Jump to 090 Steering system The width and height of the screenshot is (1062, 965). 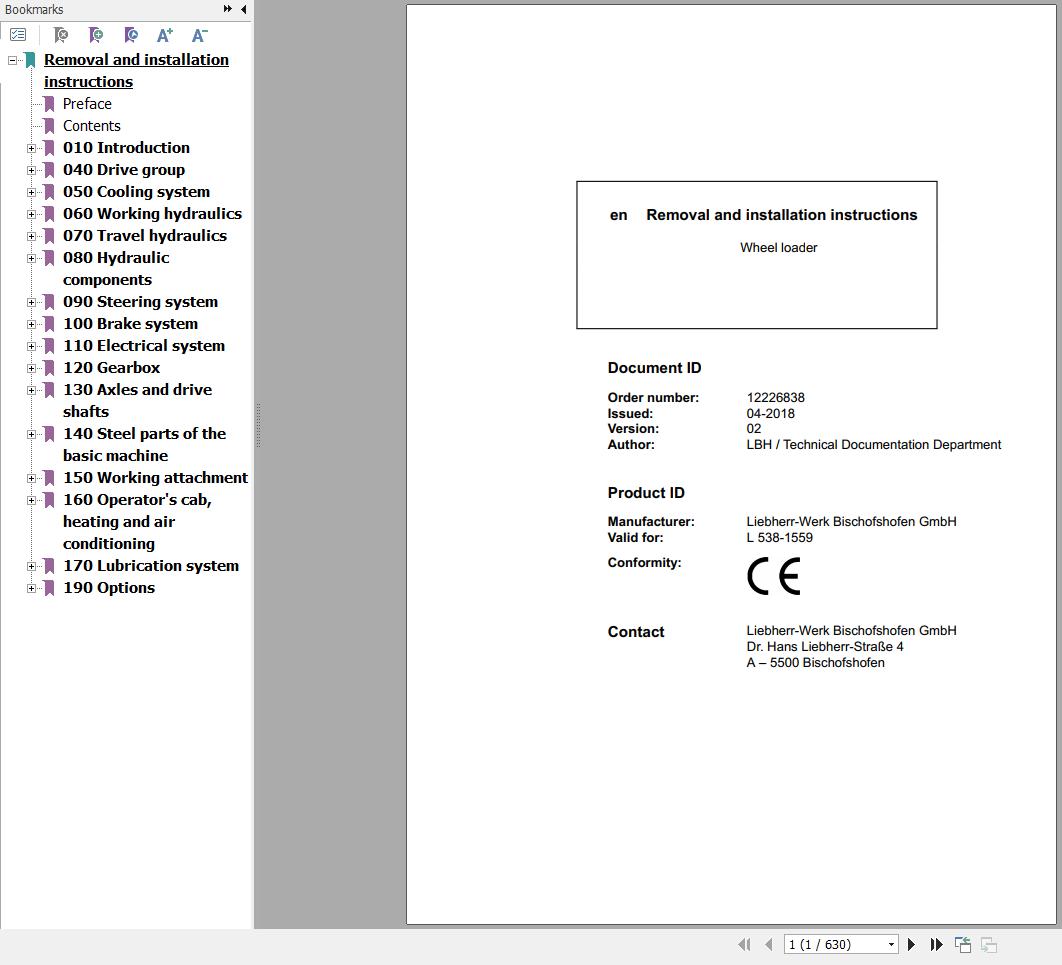tap(140, 302)
